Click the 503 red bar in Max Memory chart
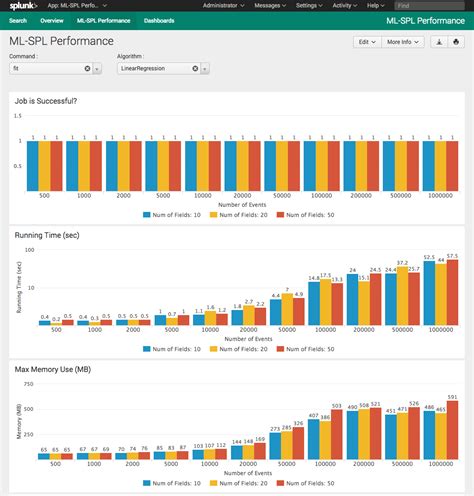Viewport: 474px width, 496px height. click(x=337, y=435)
